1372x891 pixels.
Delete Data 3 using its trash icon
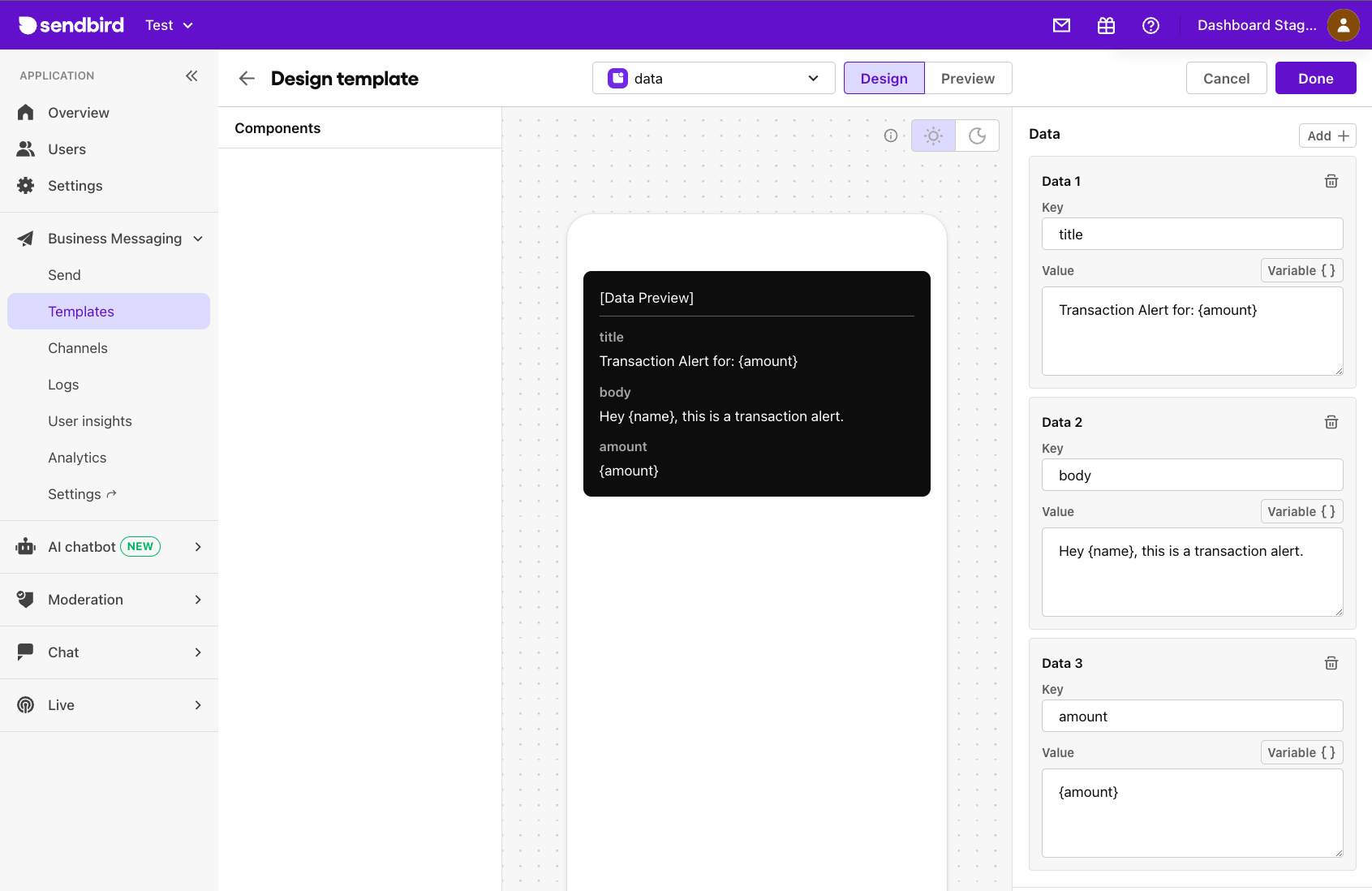[1331, 663]
